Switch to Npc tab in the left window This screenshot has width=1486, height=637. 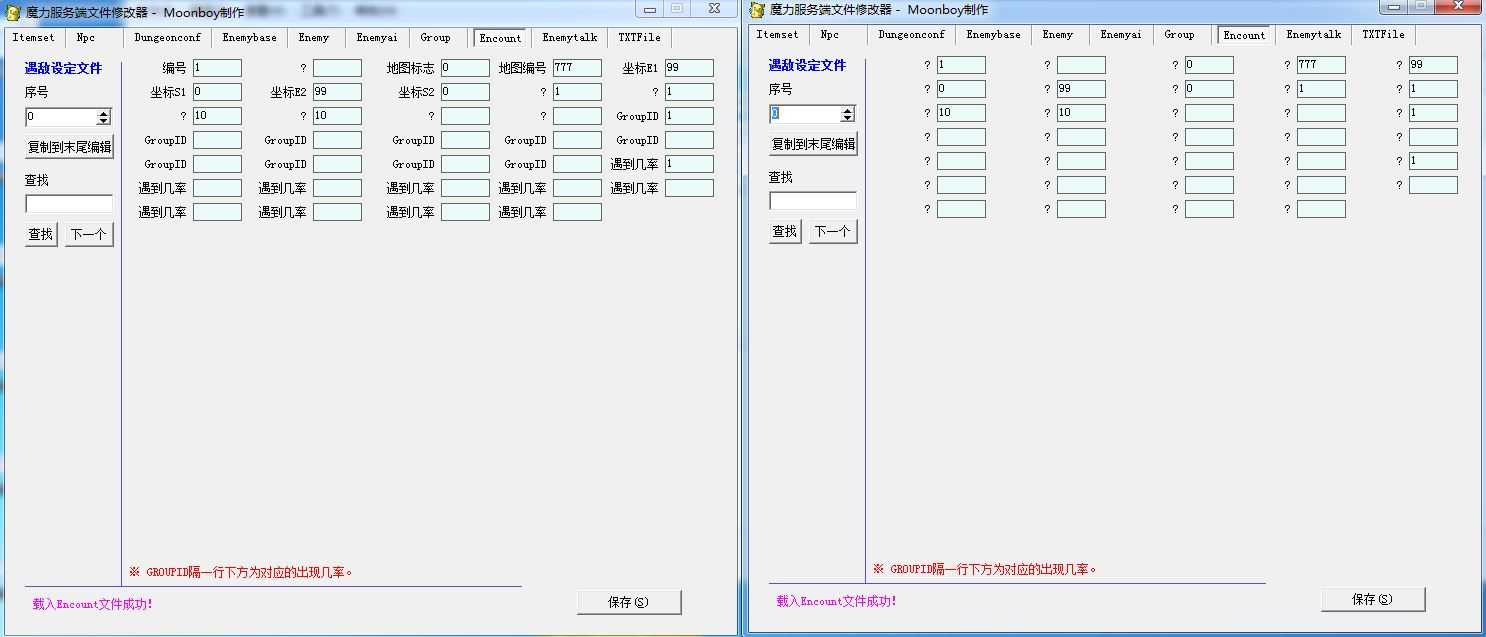(x=86, y=38)
